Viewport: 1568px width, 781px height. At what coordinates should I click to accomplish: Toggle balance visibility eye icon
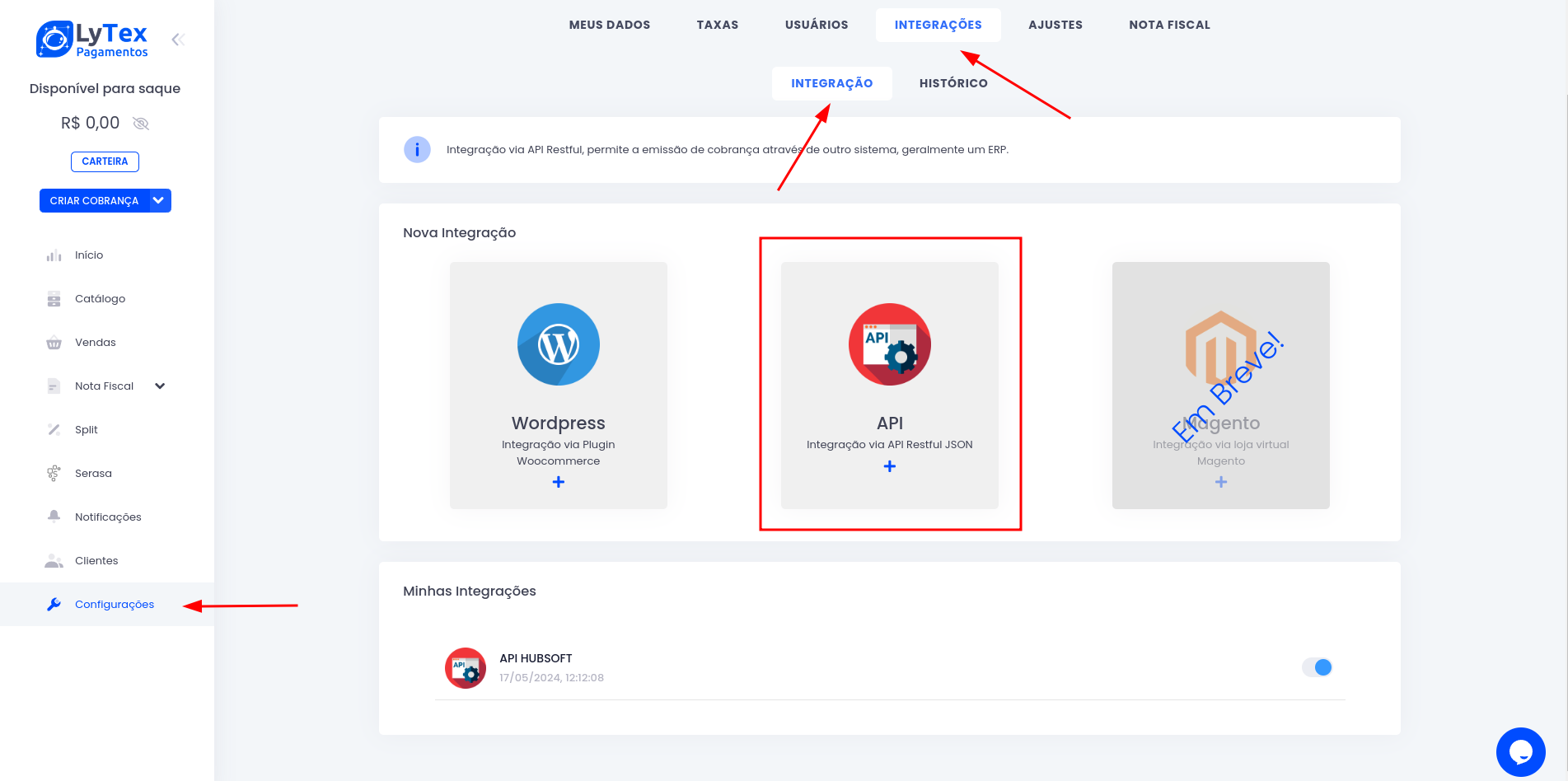(141, 124)
